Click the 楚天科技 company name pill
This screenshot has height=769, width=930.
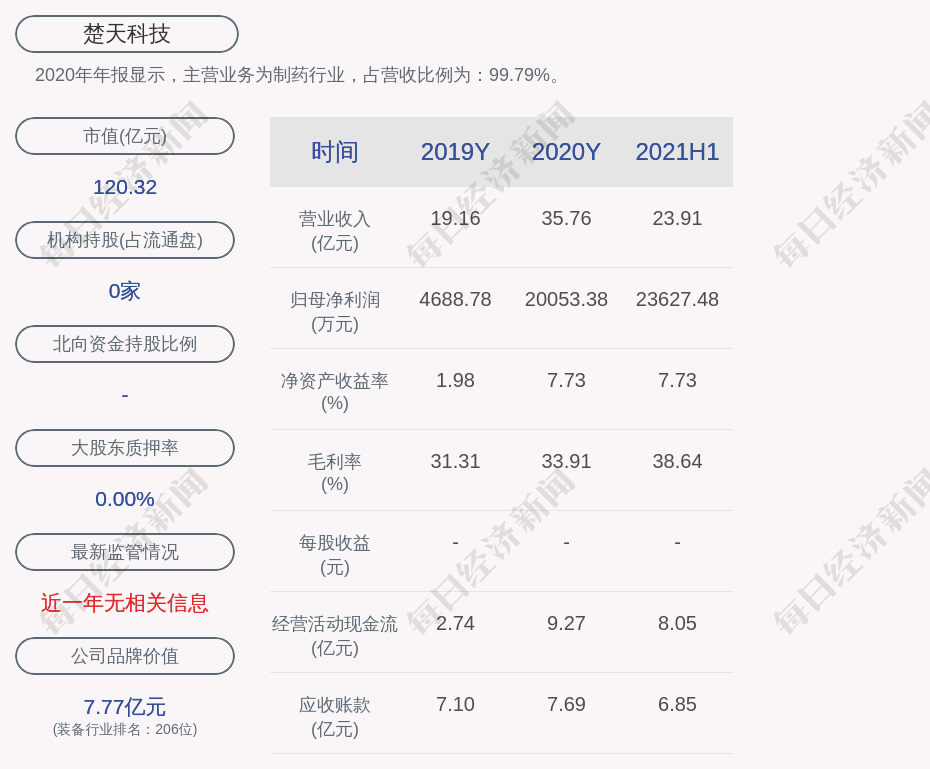click(x=127, y=34)
